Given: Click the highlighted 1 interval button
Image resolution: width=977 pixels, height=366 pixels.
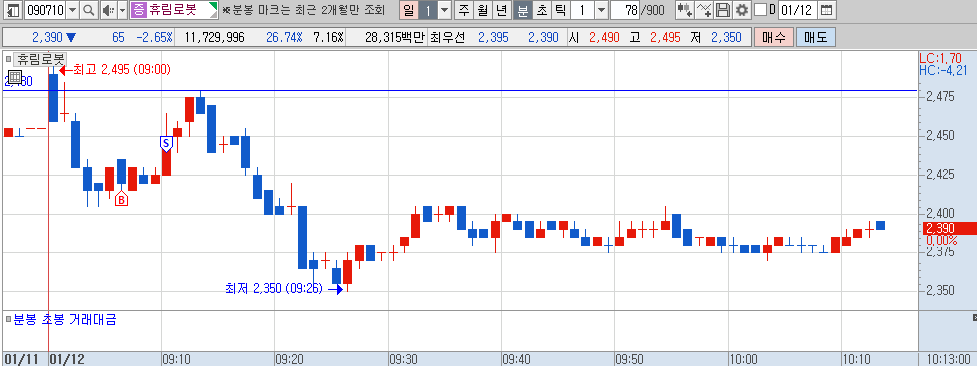Looking at the screenshot, I should tap(427, 9).
